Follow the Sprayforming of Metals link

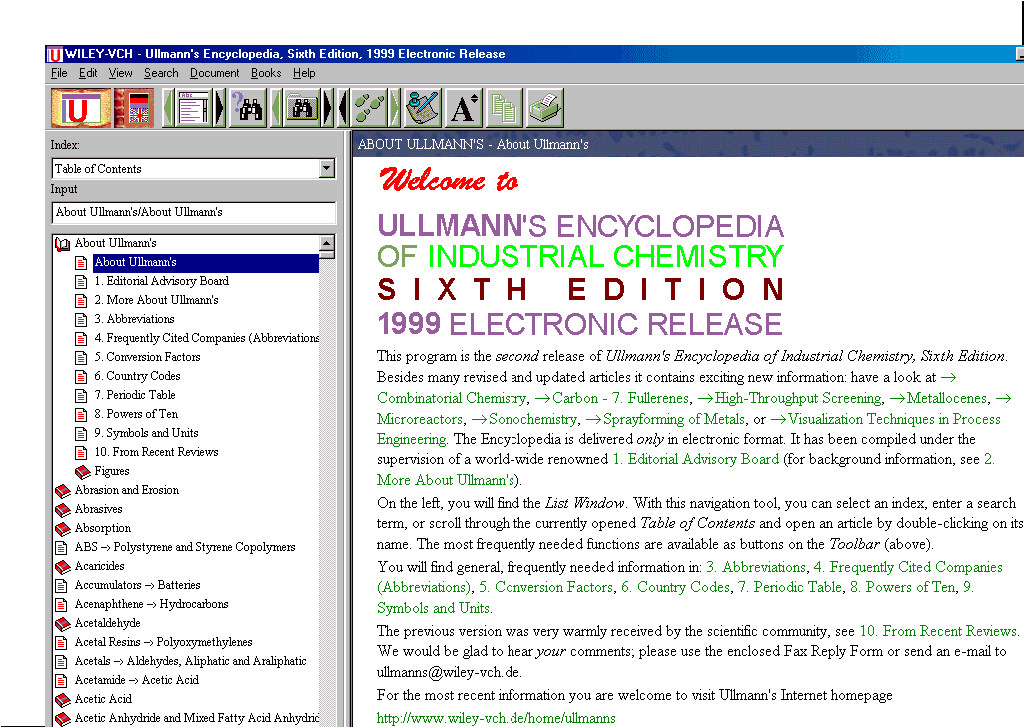[x=674, y=419]
